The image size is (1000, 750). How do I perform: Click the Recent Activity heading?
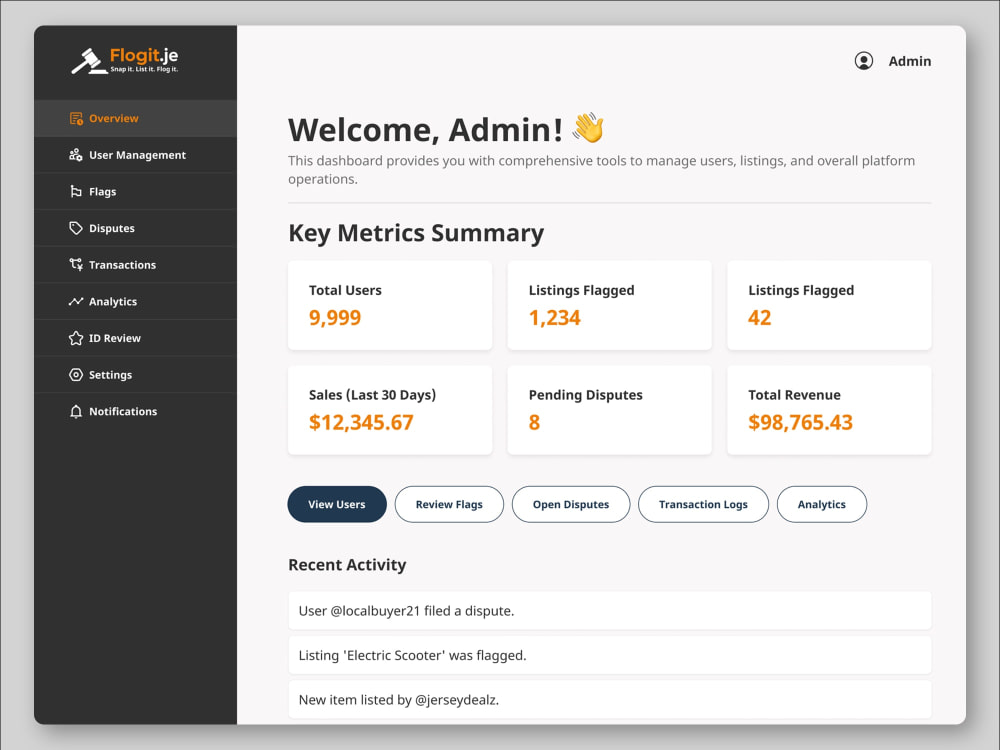(x=347, y=564)
